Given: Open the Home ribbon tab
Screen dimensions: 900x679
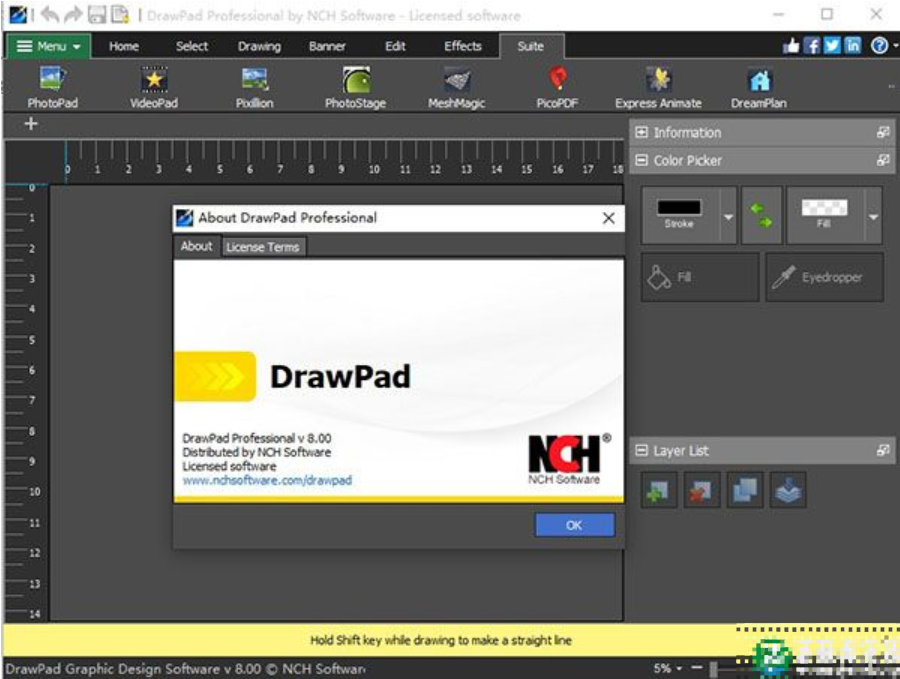Looking at the screenshot, I should 124,46.
